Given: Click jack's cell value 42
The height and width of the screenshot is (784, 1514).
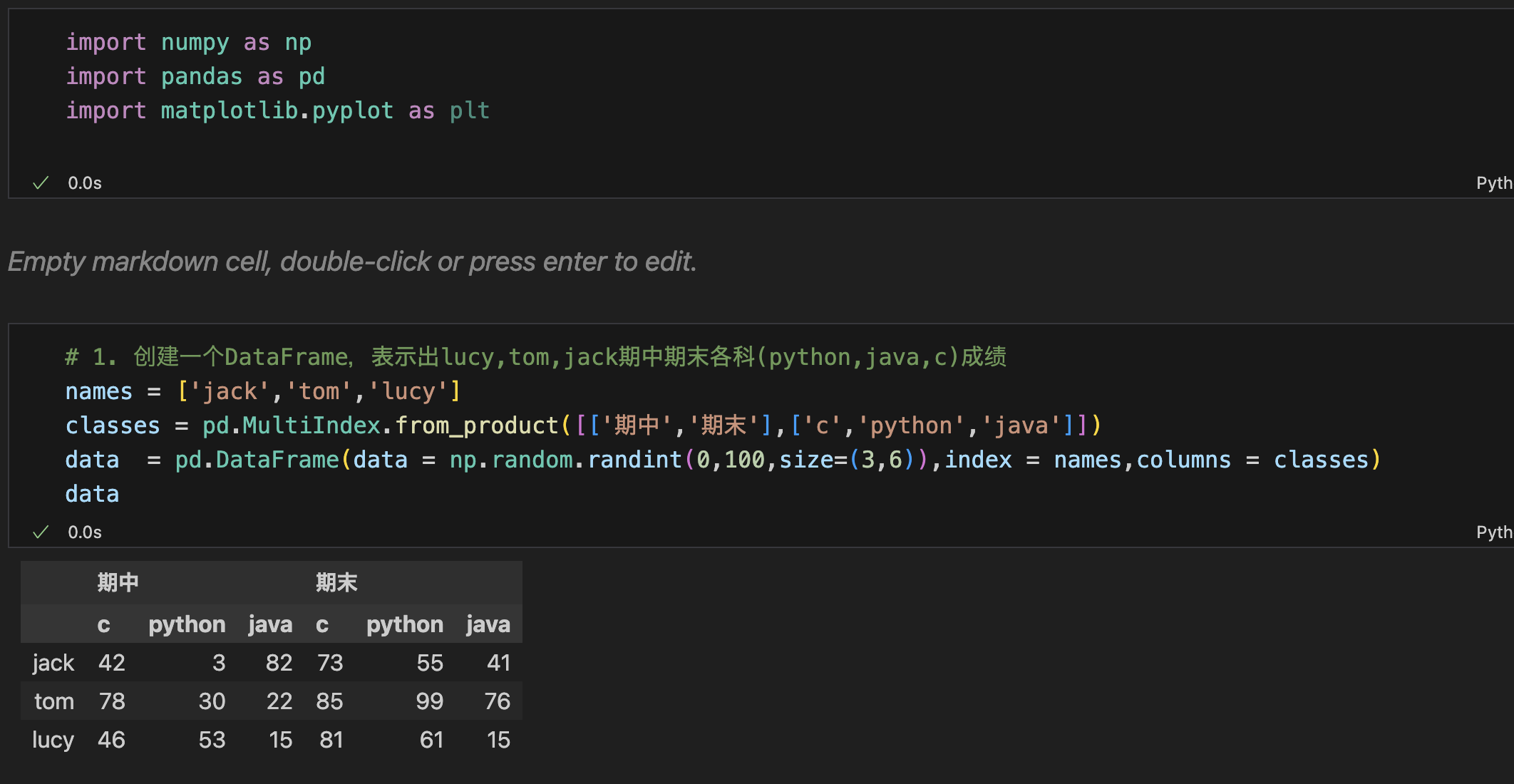Looking at the screenshot, I should pyautogui.click(x=112, y=663).
